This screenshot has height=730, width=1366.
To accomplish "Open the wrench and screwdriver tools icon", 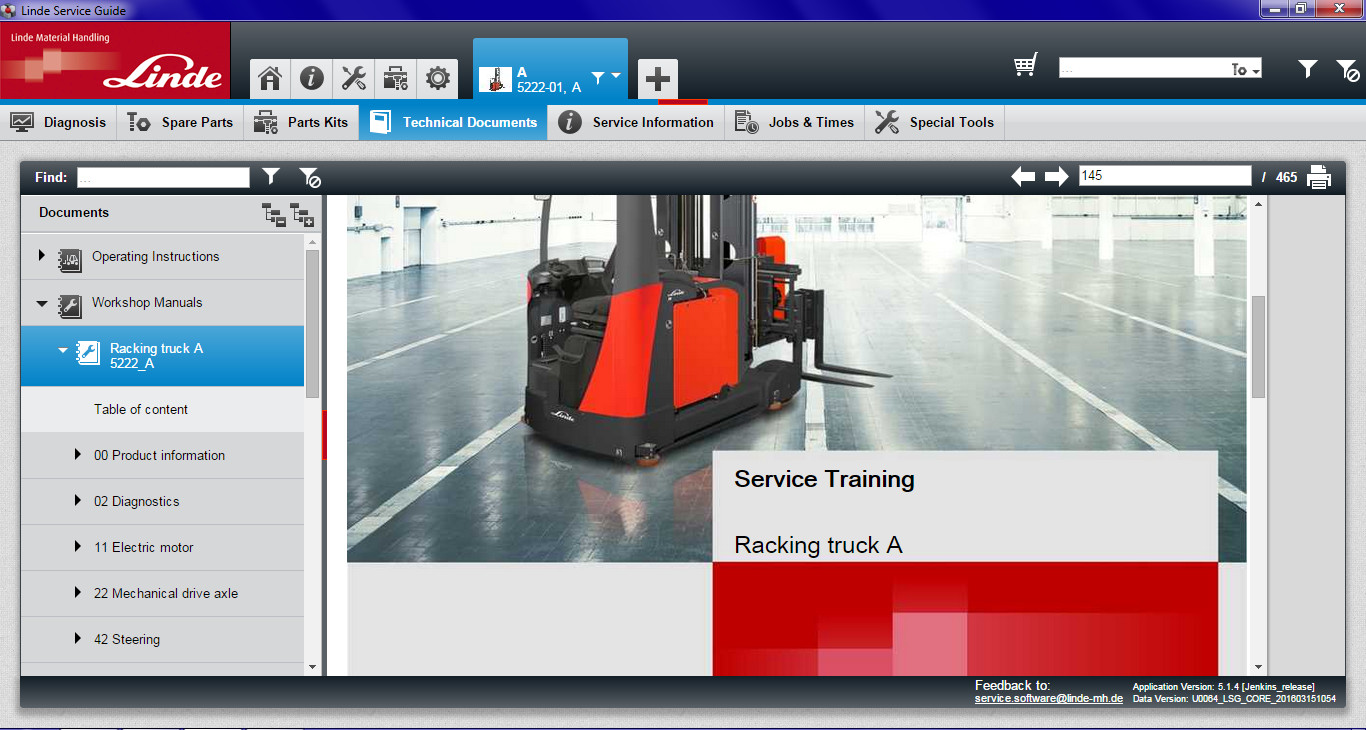I will pos(354,78).
